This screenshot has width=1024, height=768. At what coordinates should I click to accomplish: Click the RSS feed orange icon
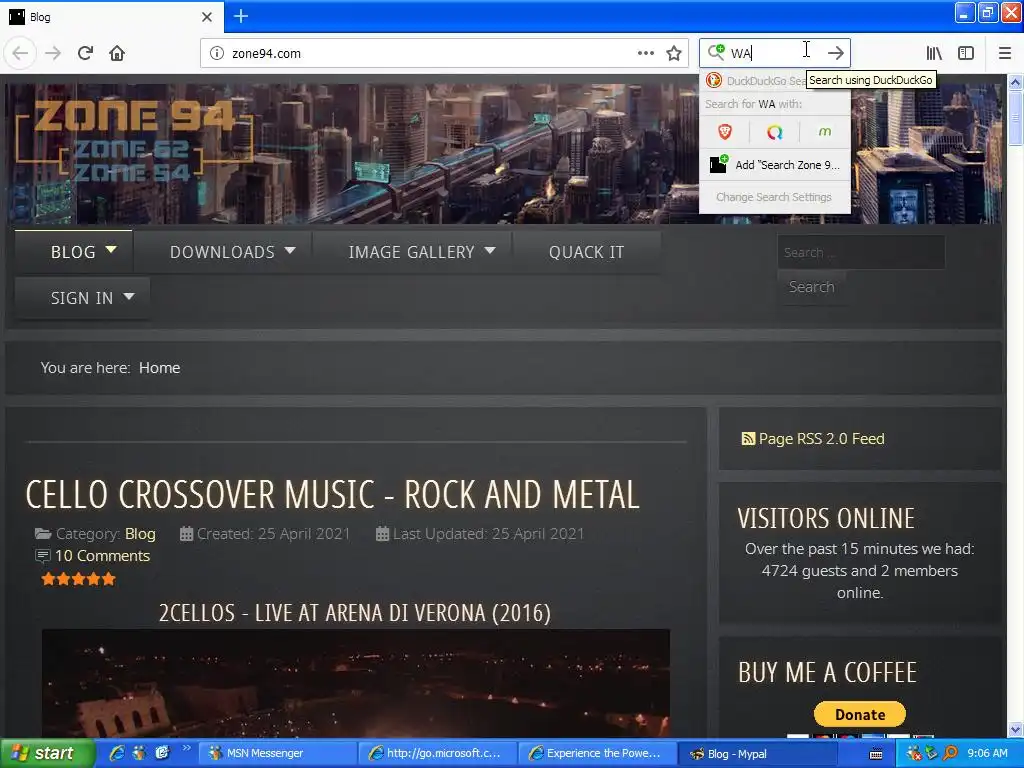click(748, 439)
